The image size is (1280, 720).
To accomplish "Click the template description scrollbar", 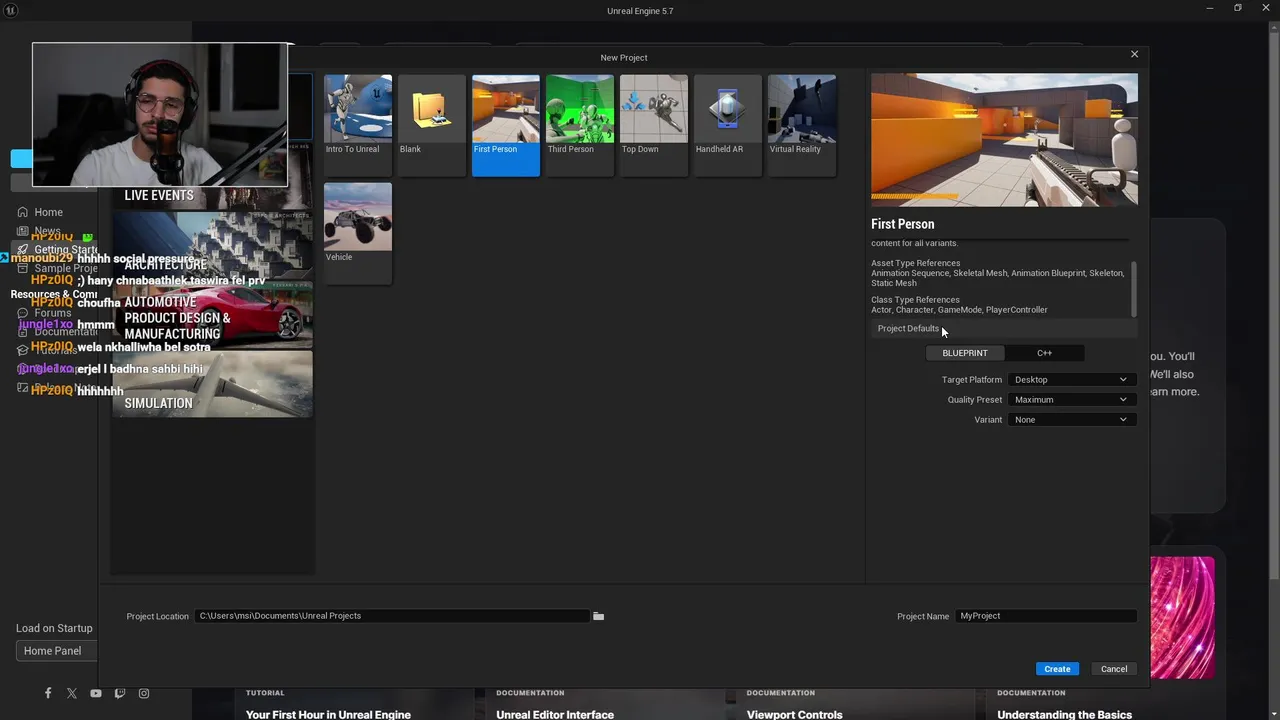I will [x=1134, y=288].
